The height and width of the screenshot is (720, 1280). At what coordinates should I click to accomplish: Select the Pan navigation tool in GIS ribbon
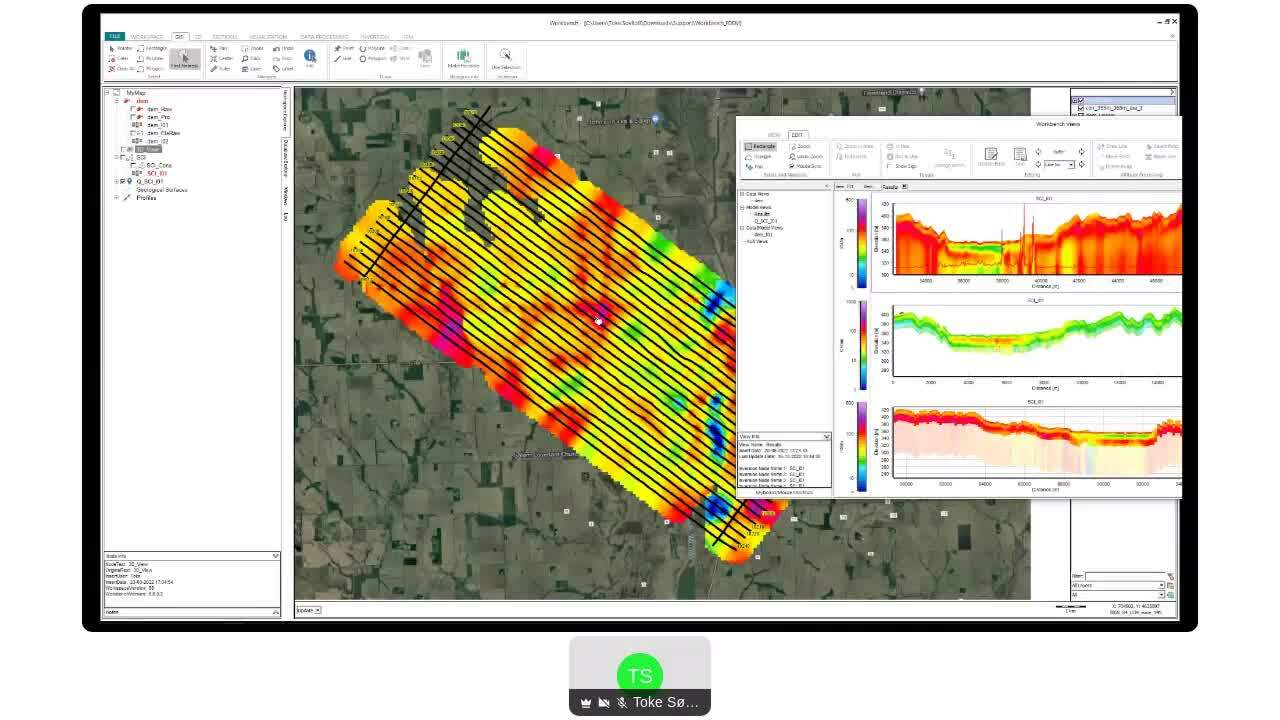(219, 48)
